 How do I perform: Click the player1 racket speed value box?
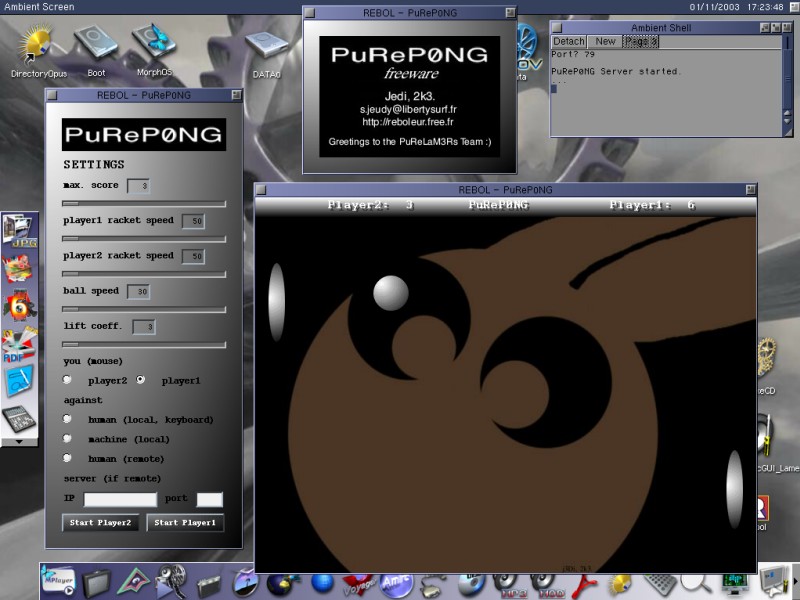(x=193, y=221)
